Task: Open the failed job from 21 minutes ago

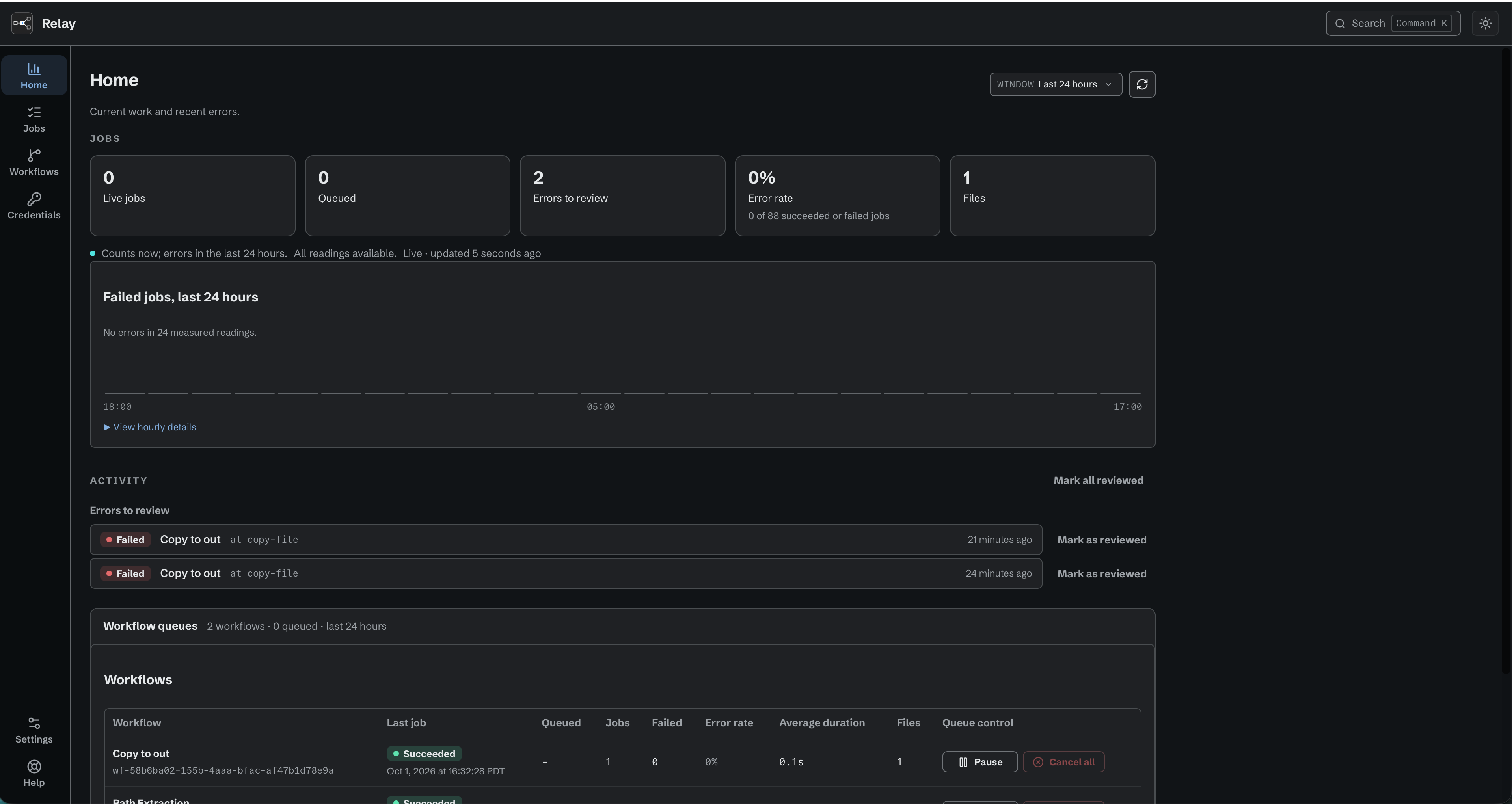Action: click(x=566, y=540)
